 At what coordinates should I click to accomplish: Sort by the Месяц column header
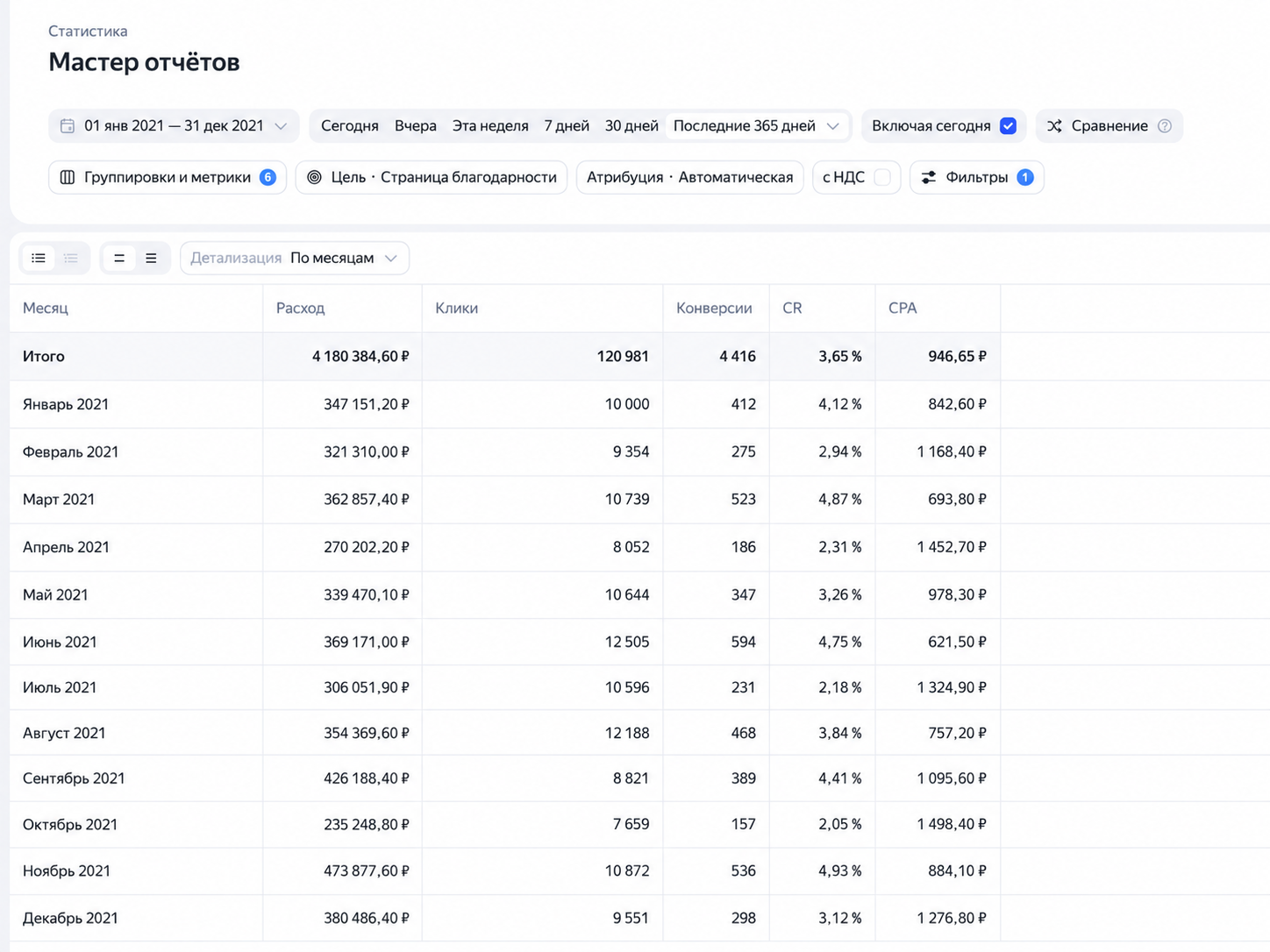pos(46,309)
